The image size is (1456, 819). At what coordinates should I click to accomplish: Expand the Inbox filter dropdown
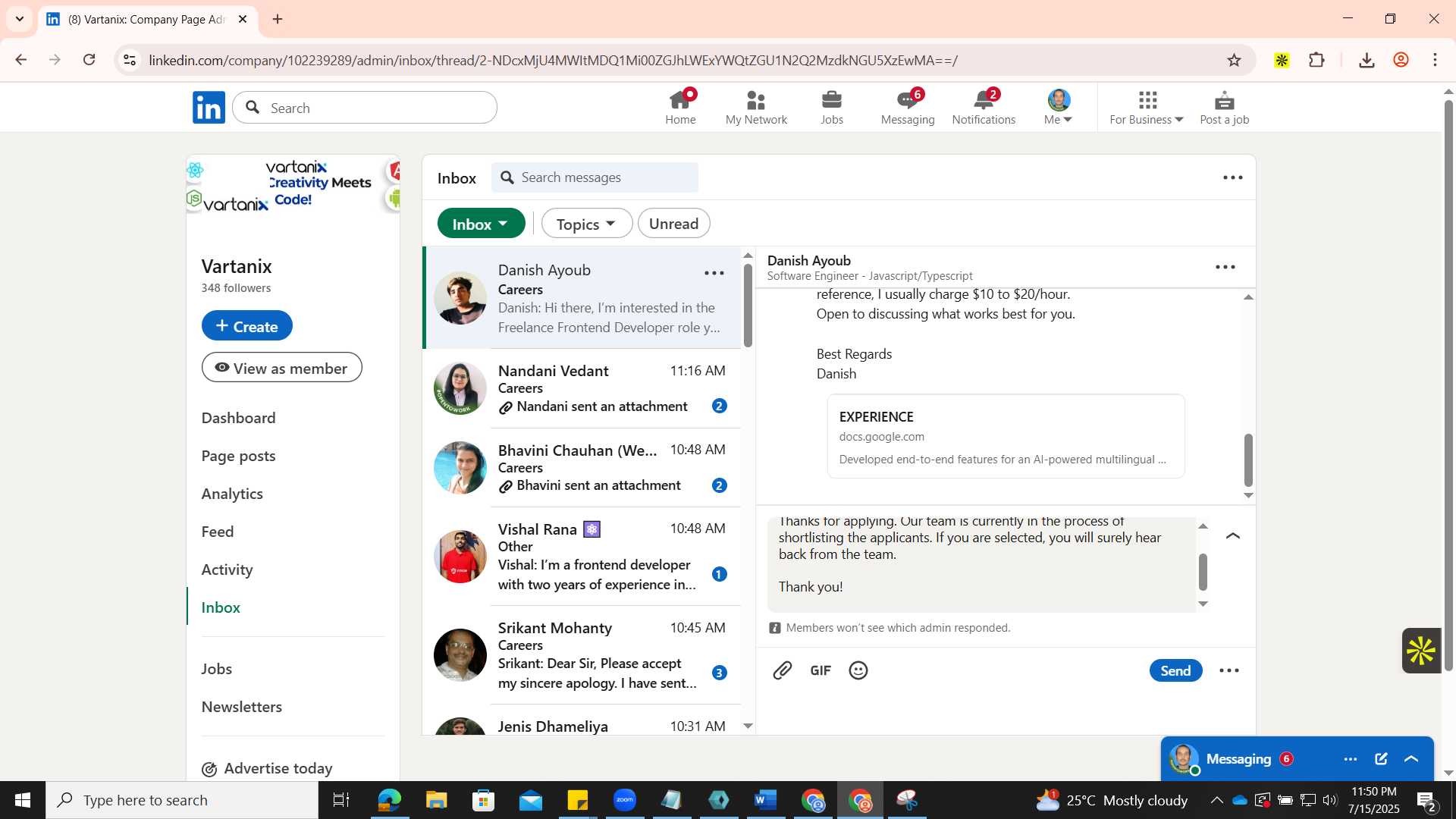[481, 224]
